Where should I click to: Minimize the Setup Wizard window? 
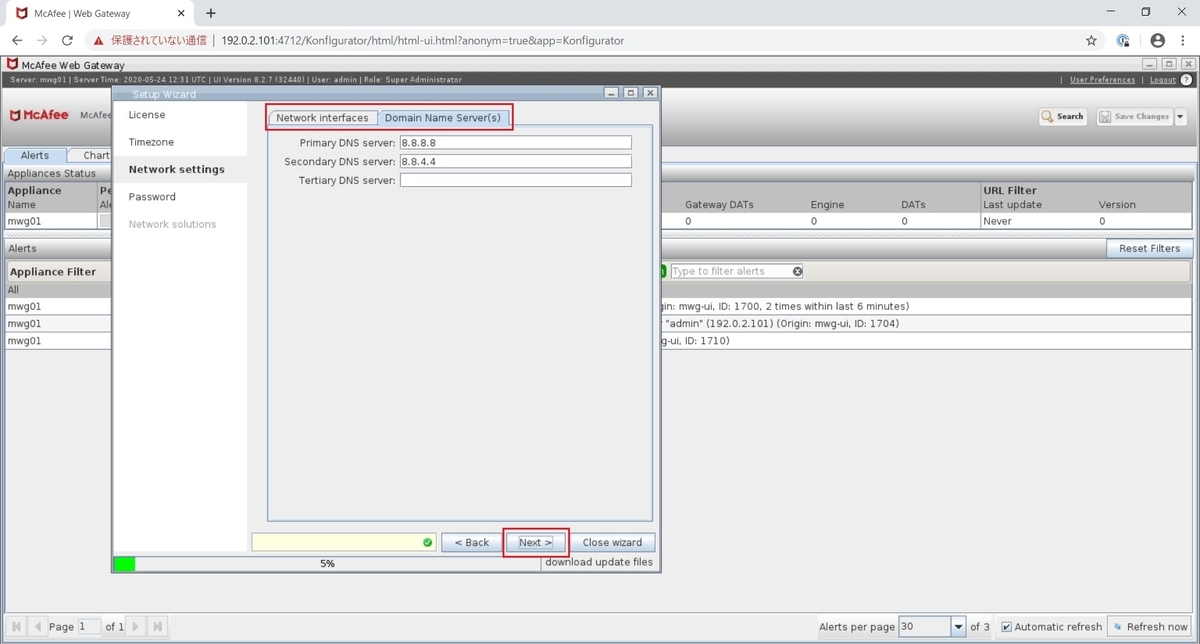[x=612, y=93]
